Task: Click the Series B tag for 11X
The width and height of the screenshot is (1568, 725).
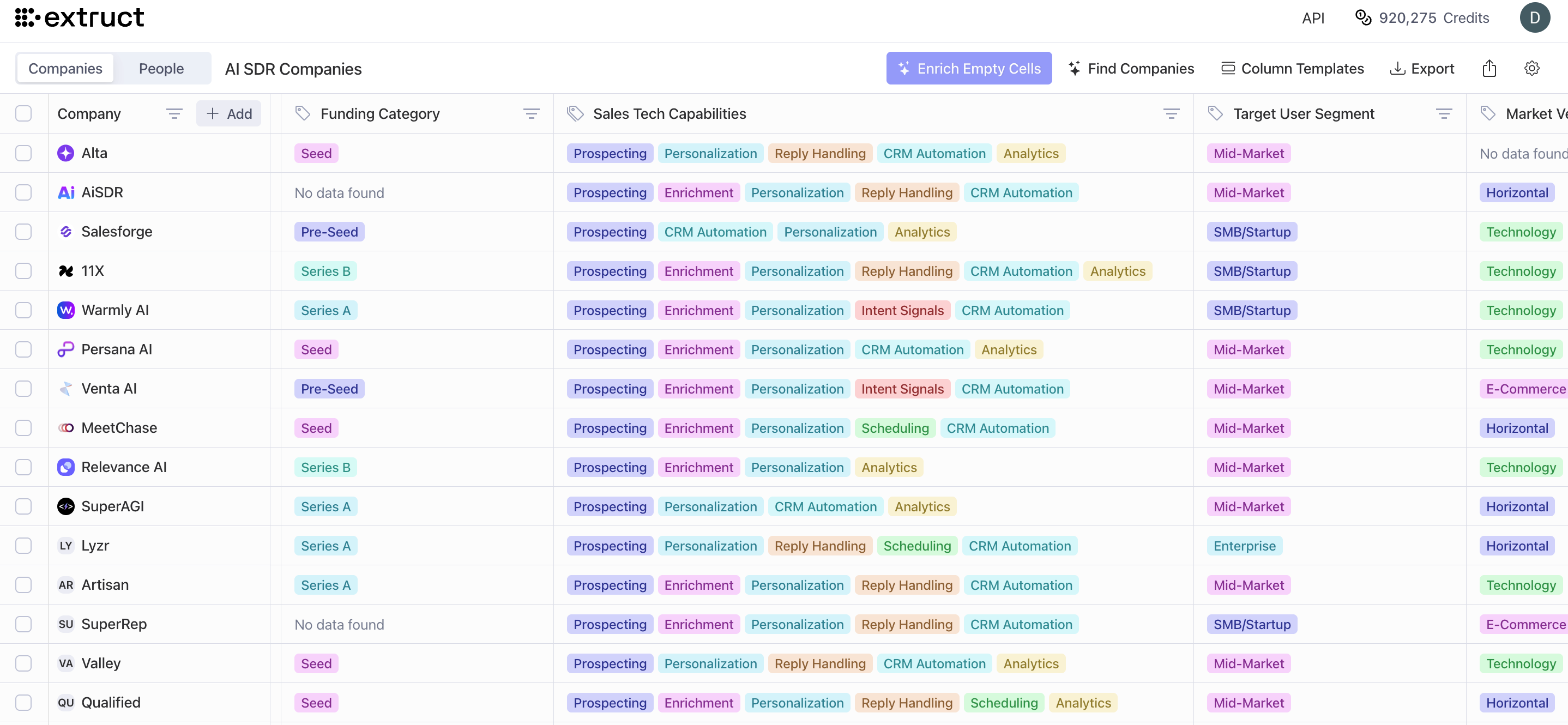Action: (x=325, y=271)
